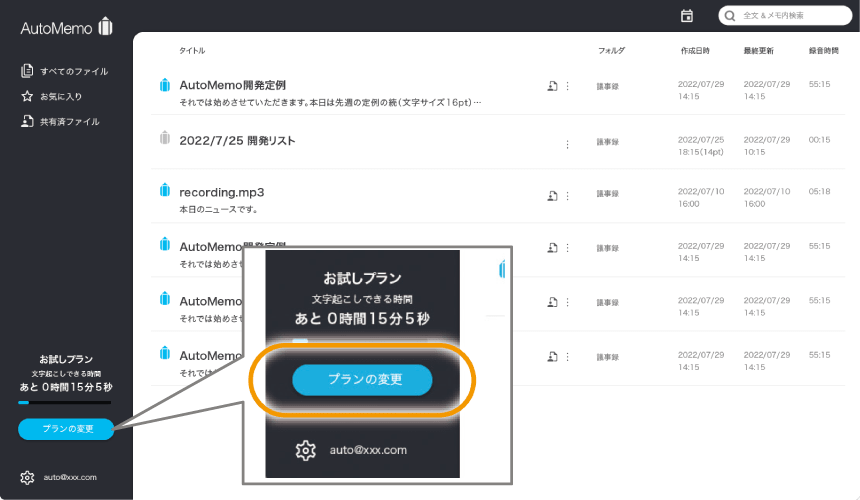
Task: Select お気に入り in the sidebar menu
Action: [x=61, y=96]
